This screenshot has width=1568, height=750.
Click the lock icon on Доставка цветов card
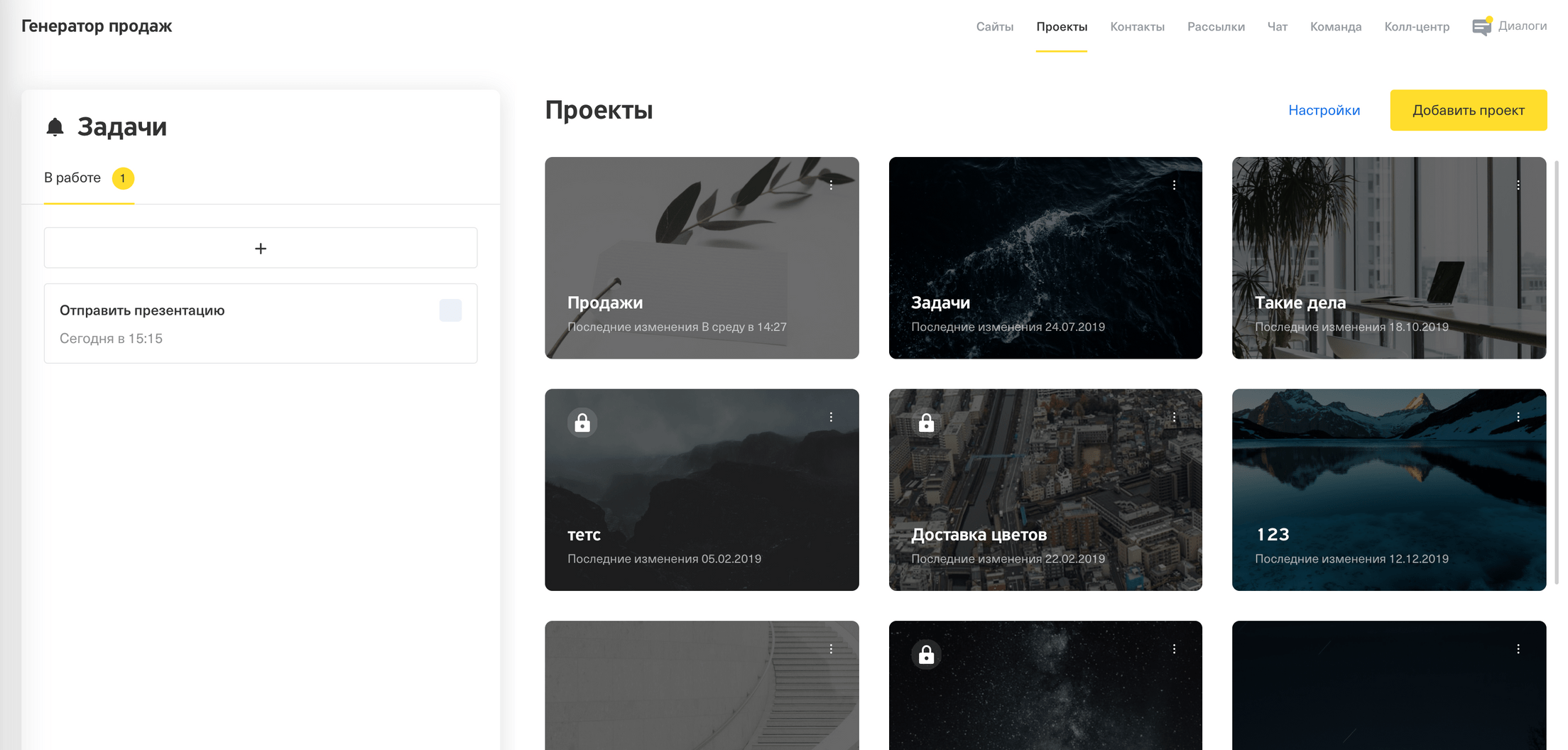point(926,423)
